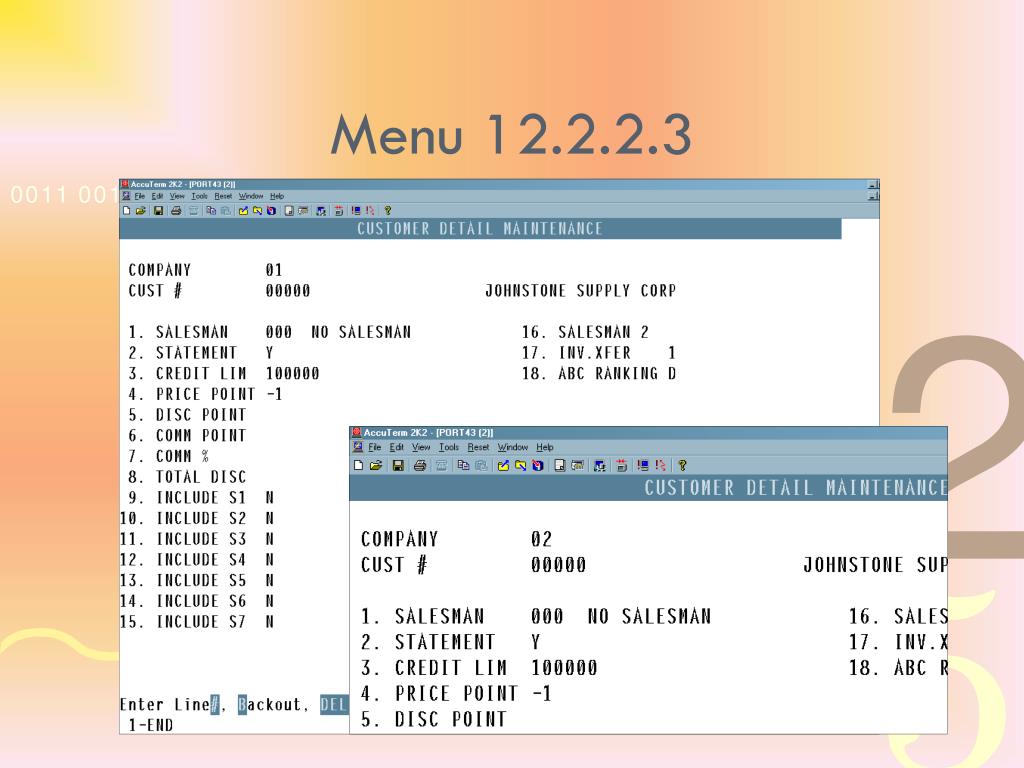Click "18. ABC RANKING D" line in back window
The width and height of the screenshot is (1024, 768).
point(599,374)
